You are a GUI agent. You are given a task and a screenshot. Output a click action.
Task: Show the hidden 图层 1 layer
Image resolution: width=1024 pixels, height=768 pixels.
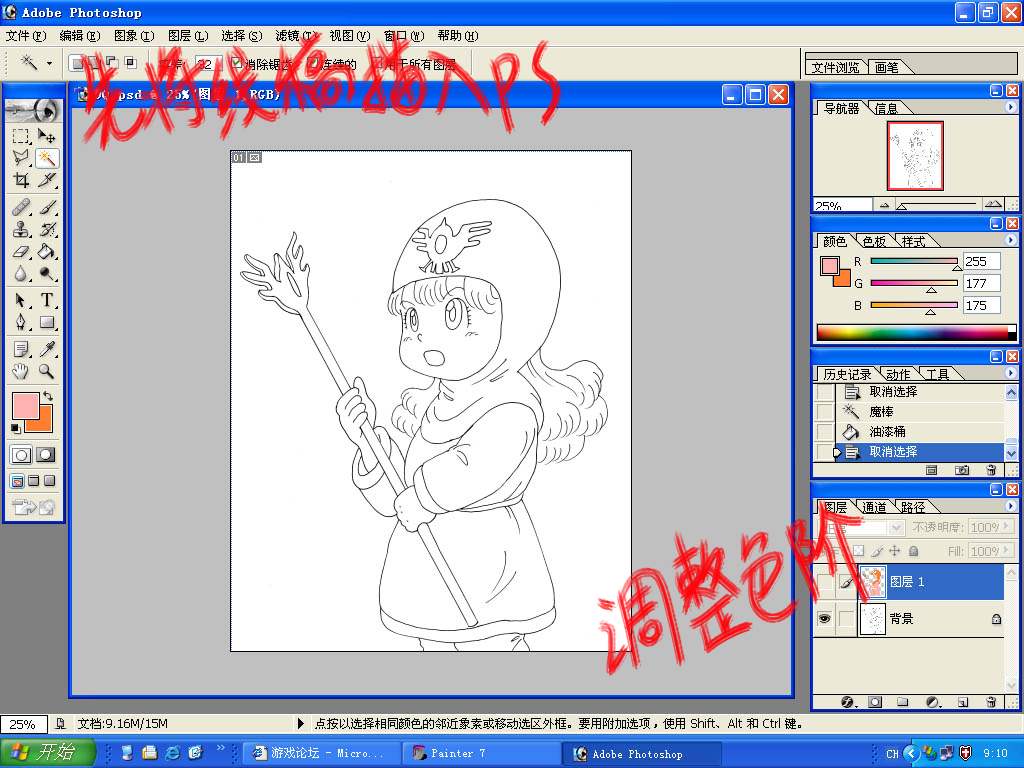(825, 581)
